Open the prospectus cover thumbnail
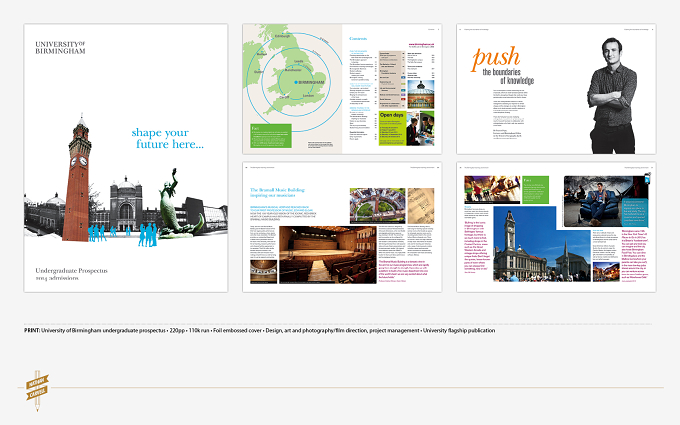The image size is (680, 425). click(x=126, y=158)
